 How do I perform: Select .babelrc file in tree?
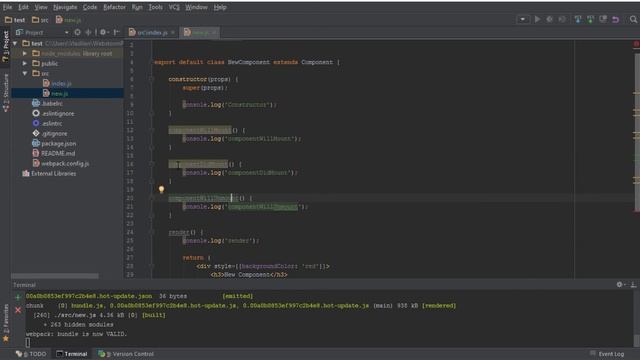click(x=47, y=103)
